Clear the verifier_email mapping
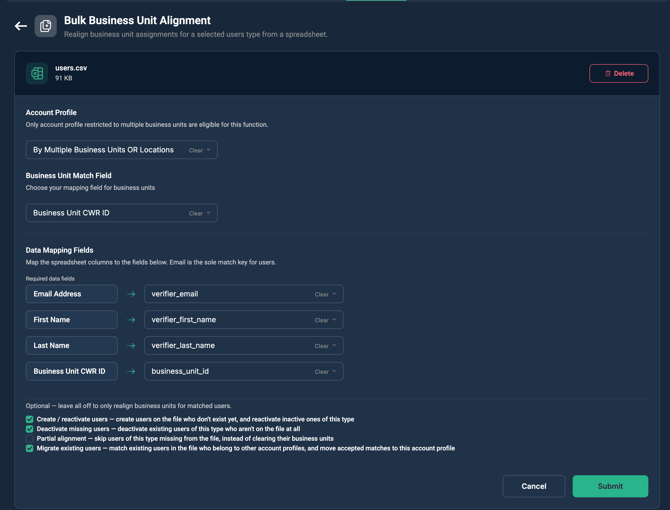670x510 pixels. (321, 294)
